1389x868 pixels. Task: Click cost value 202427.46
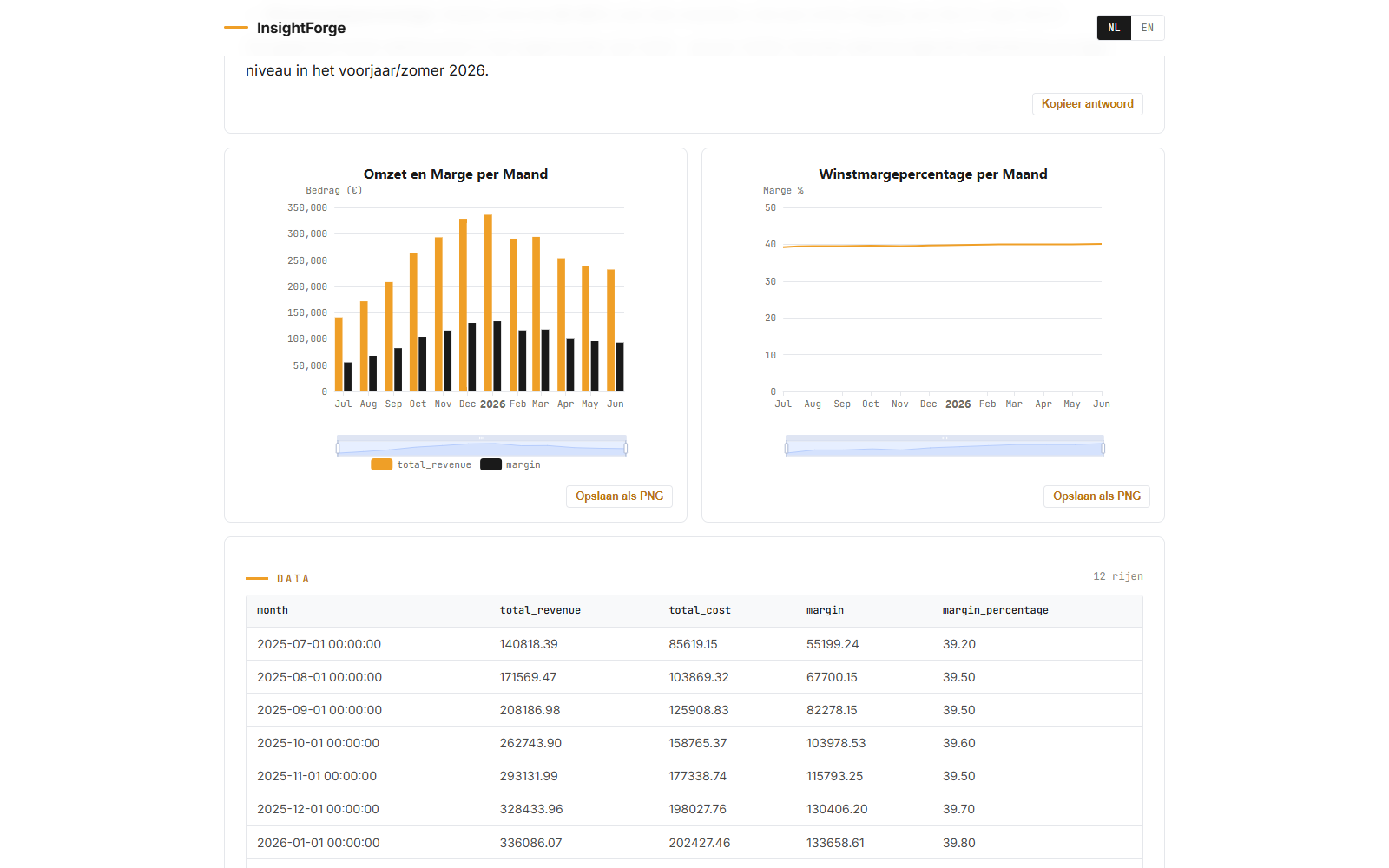coord(700,843)
